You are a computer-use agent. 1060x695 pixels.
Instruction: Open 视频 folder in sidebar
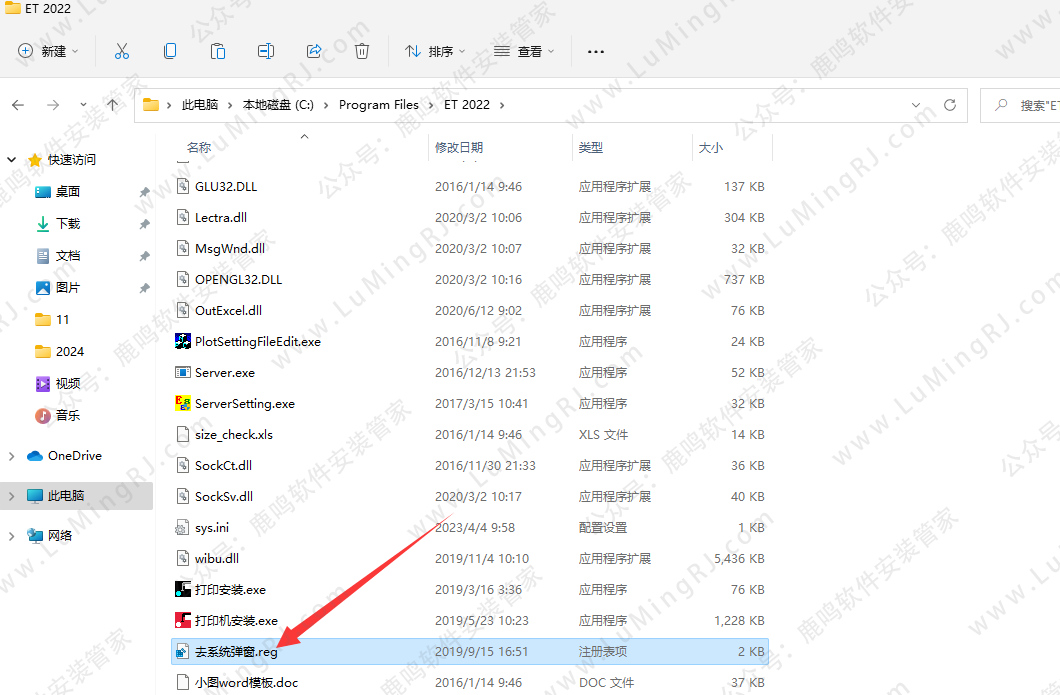(x=68, y=383)
